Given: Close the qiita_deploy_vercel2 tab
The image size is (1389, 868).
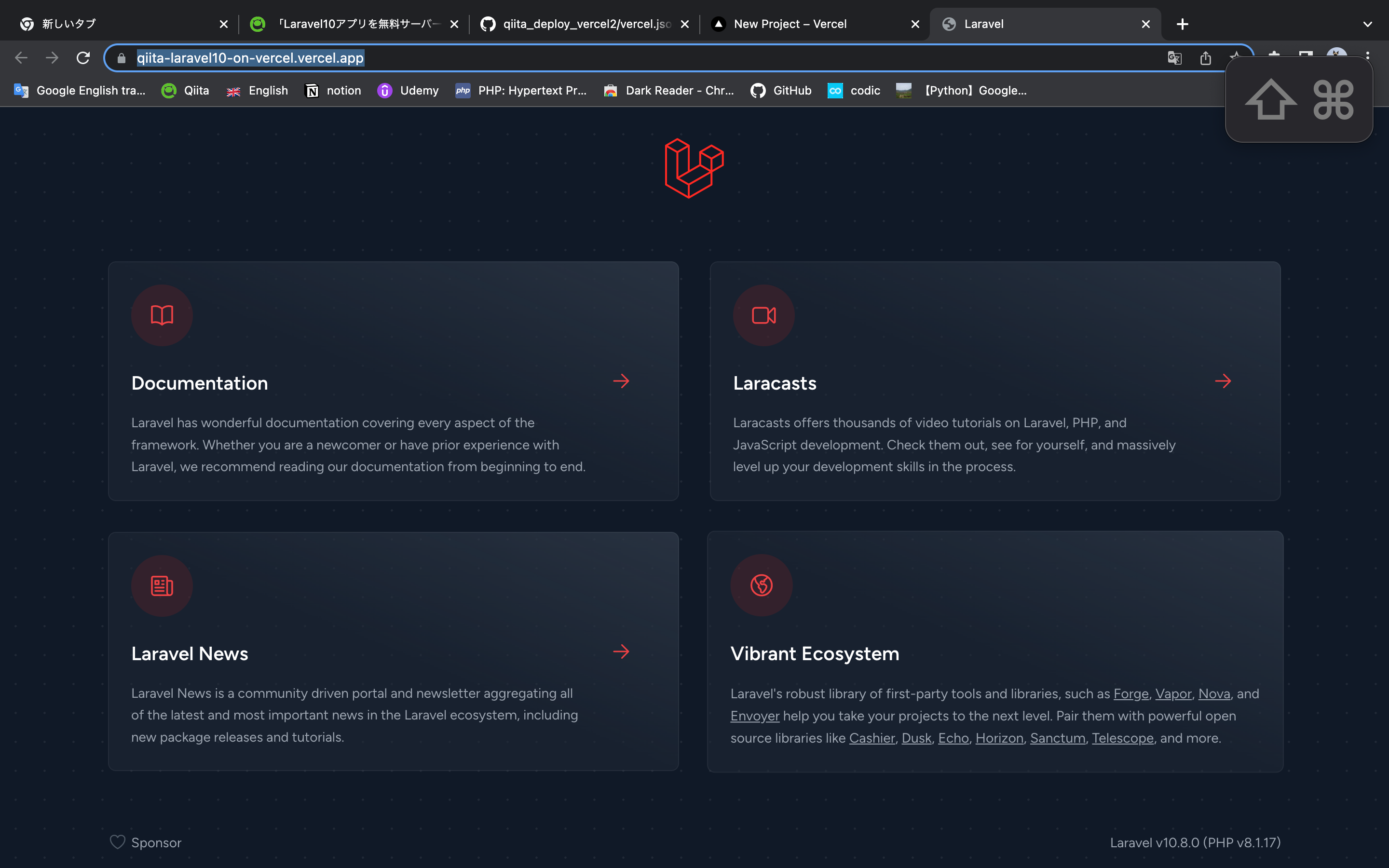Looking at the screenshot, I should pyautogui.click(x=685, y=24).
